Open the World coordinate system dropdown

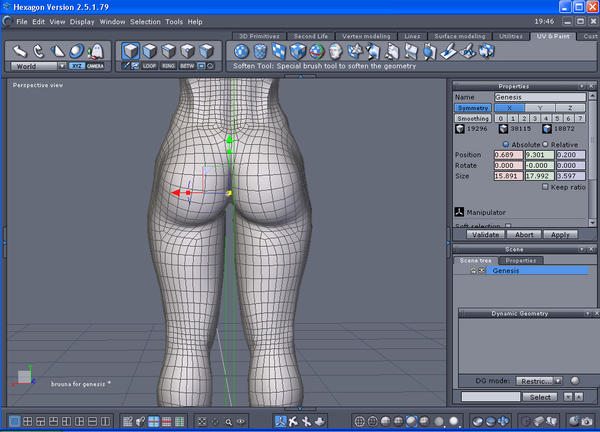(x=36, y=66)
